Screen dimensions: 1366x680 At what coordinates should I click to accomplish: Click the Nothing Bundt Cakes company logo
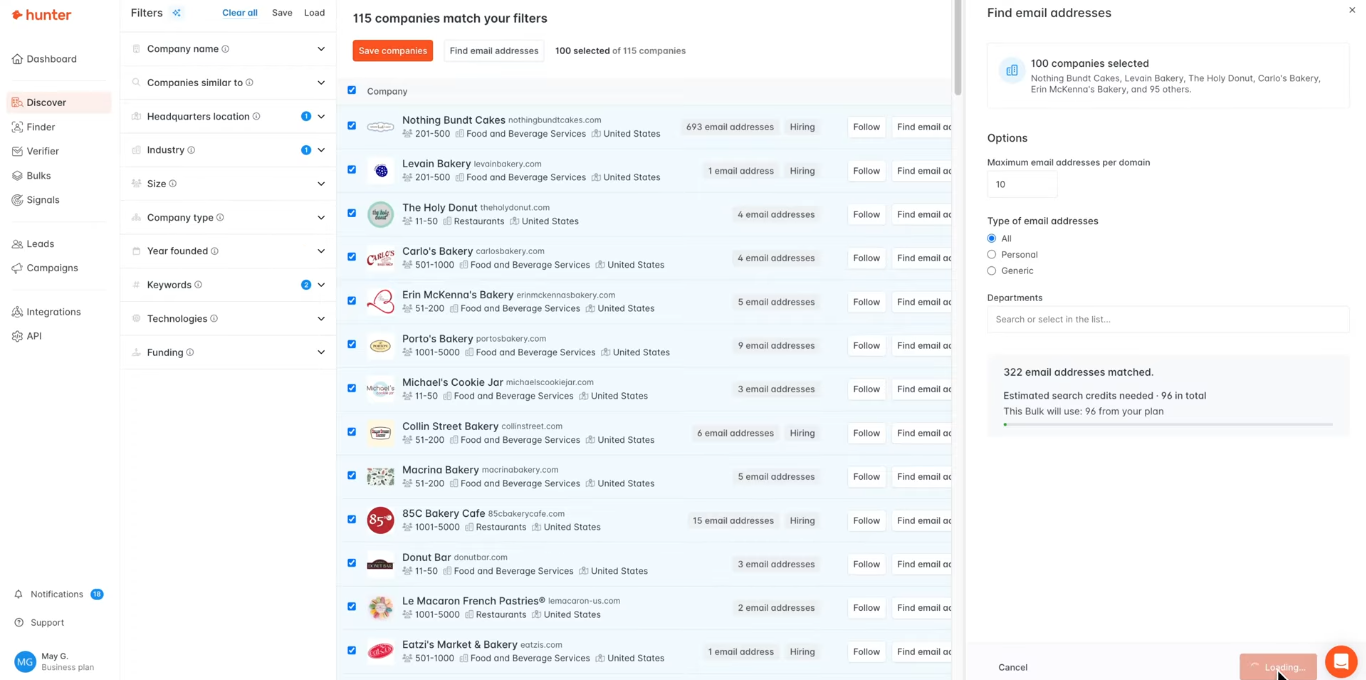380,127
